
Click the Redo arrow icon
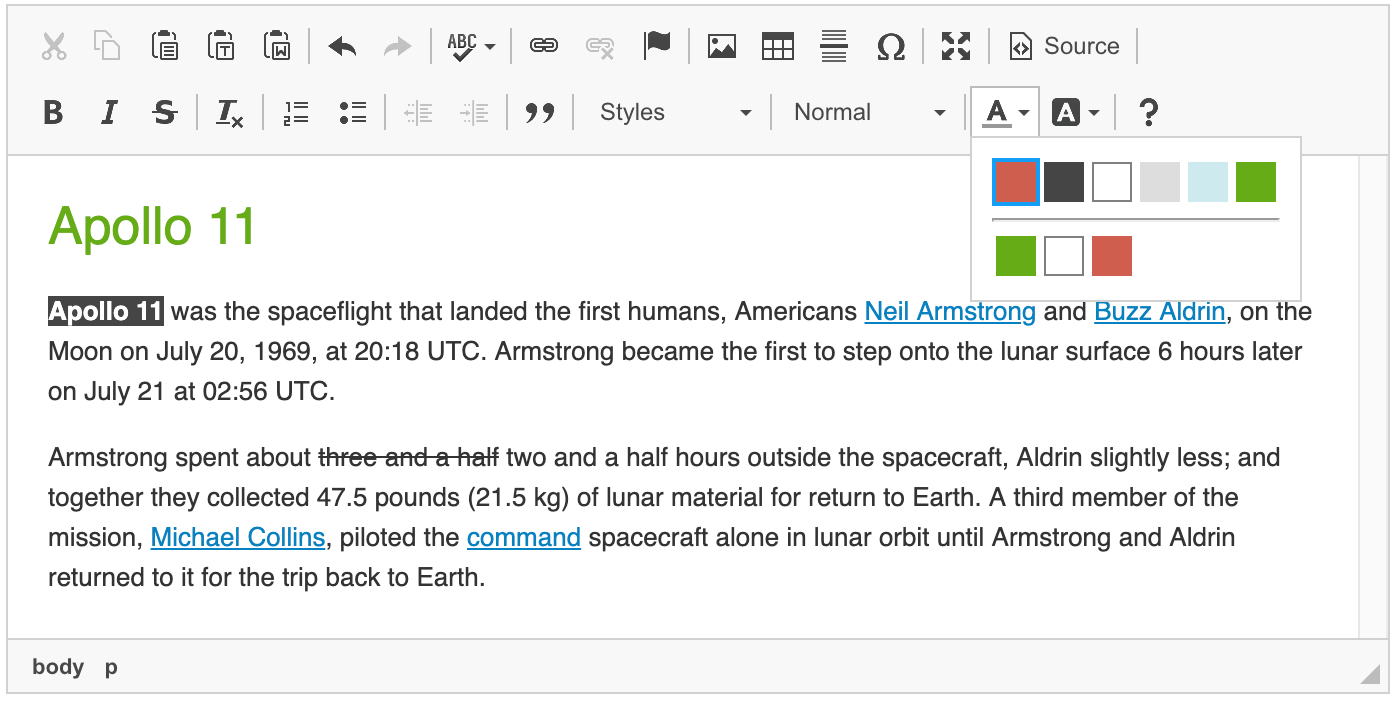click(x=398, y=46)
